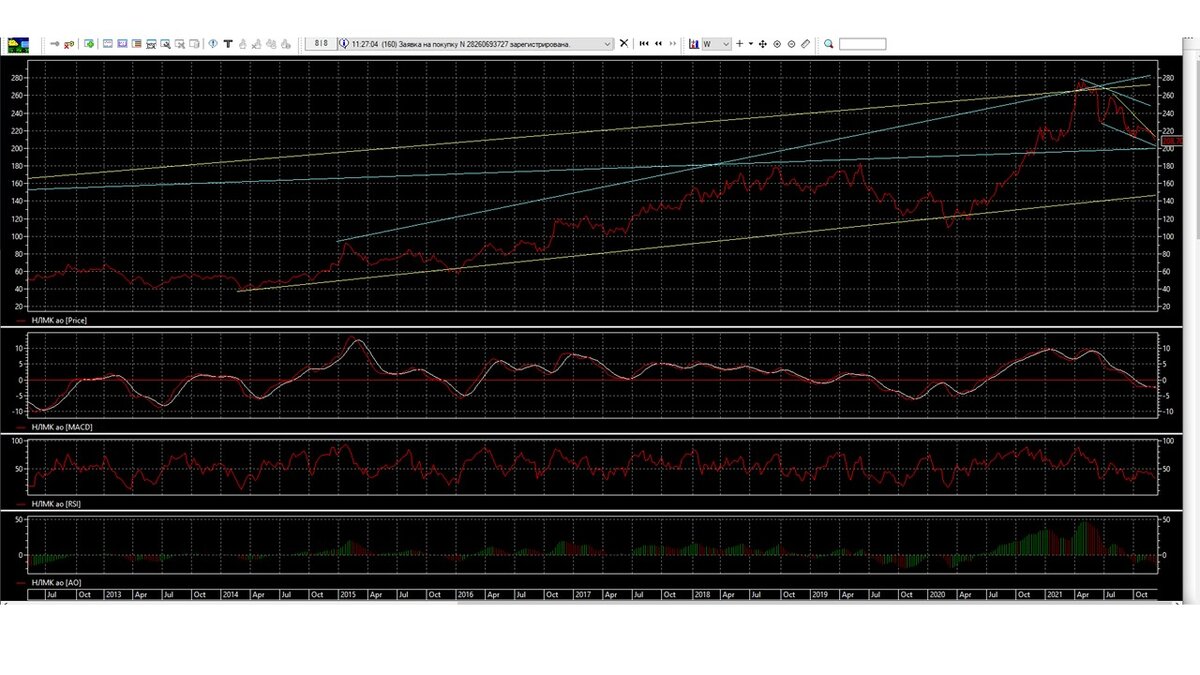Click the red current price marker on right axis
The width and height of the screenshot is (1200, 675).
coord(1172,142)
